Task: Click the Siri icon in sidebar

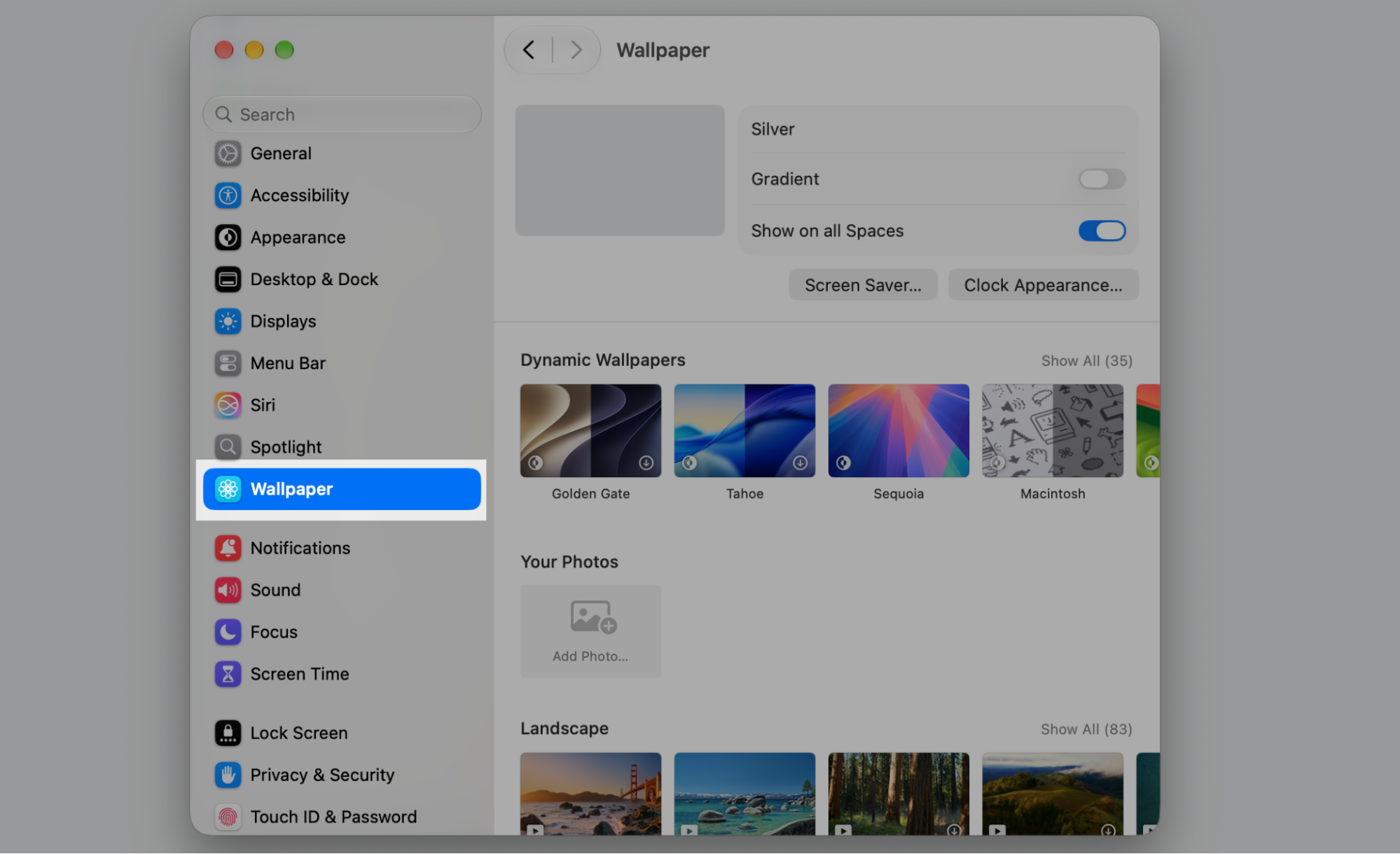Action: 228,406
